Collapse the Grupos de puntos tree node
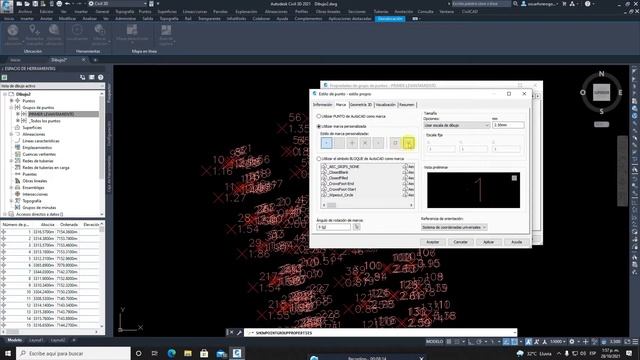The height and width of the screenshot is (360, 640). point(11,107)
